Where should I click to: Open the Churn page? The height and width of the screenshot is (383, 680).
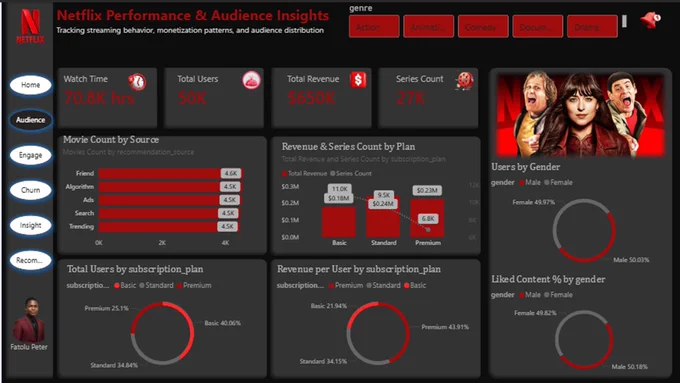tap(30, 190)
